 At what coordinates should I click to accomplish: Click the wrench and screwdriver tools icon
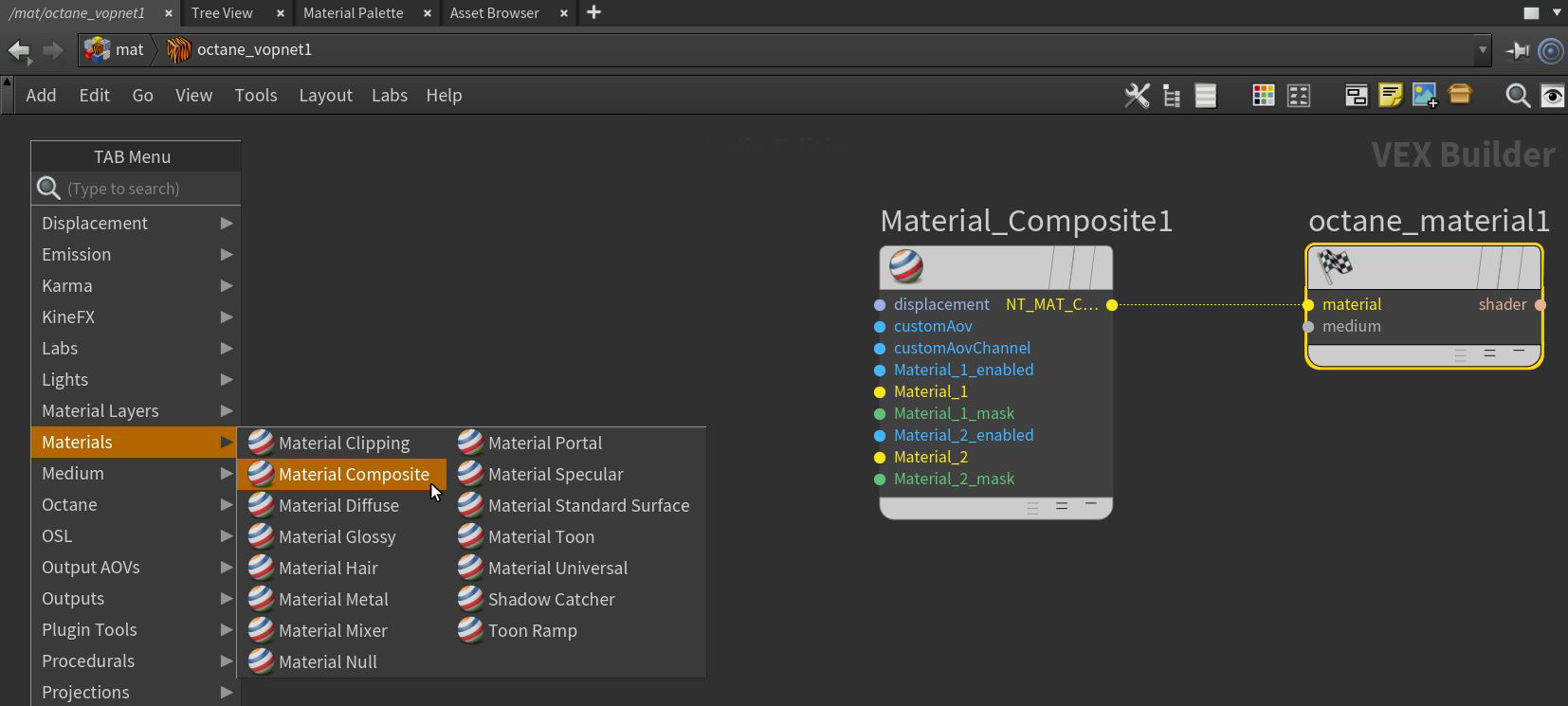[x=1137, y=96]
